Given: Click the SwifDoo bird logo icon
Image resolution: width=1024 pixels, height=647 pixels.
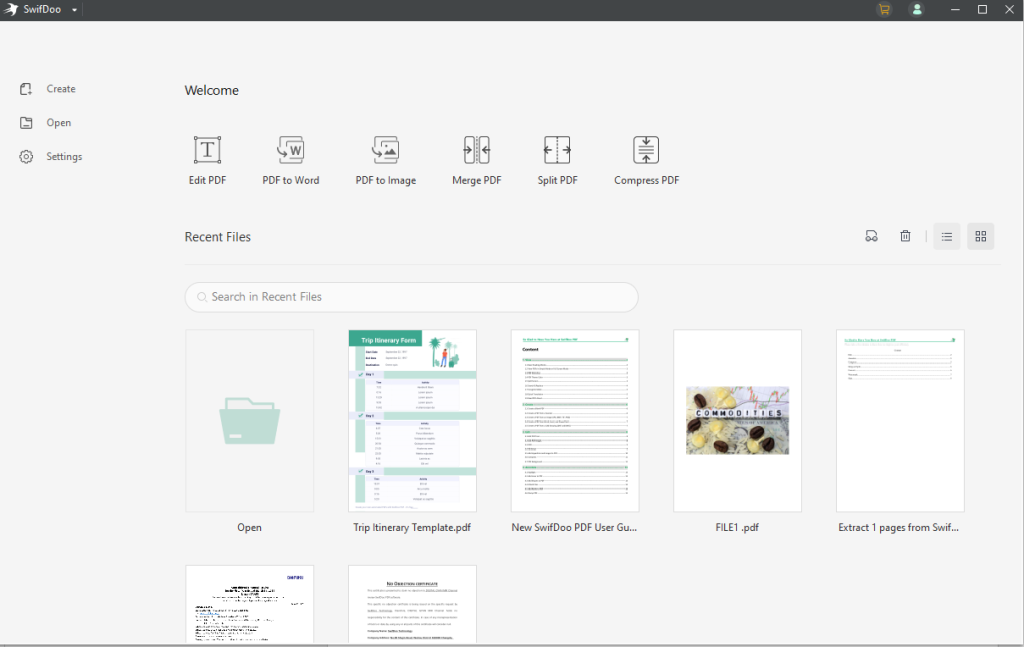Looking at the screenshot, I should pos(10,9).
